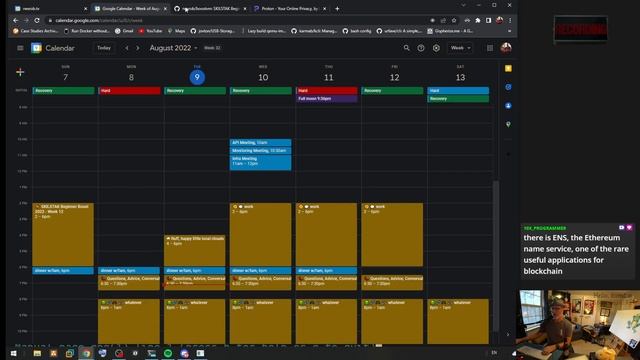The image size is (640, 360).
Task: Show hidden bookmarks overflow arrow
Action: [x=509, y=31]
